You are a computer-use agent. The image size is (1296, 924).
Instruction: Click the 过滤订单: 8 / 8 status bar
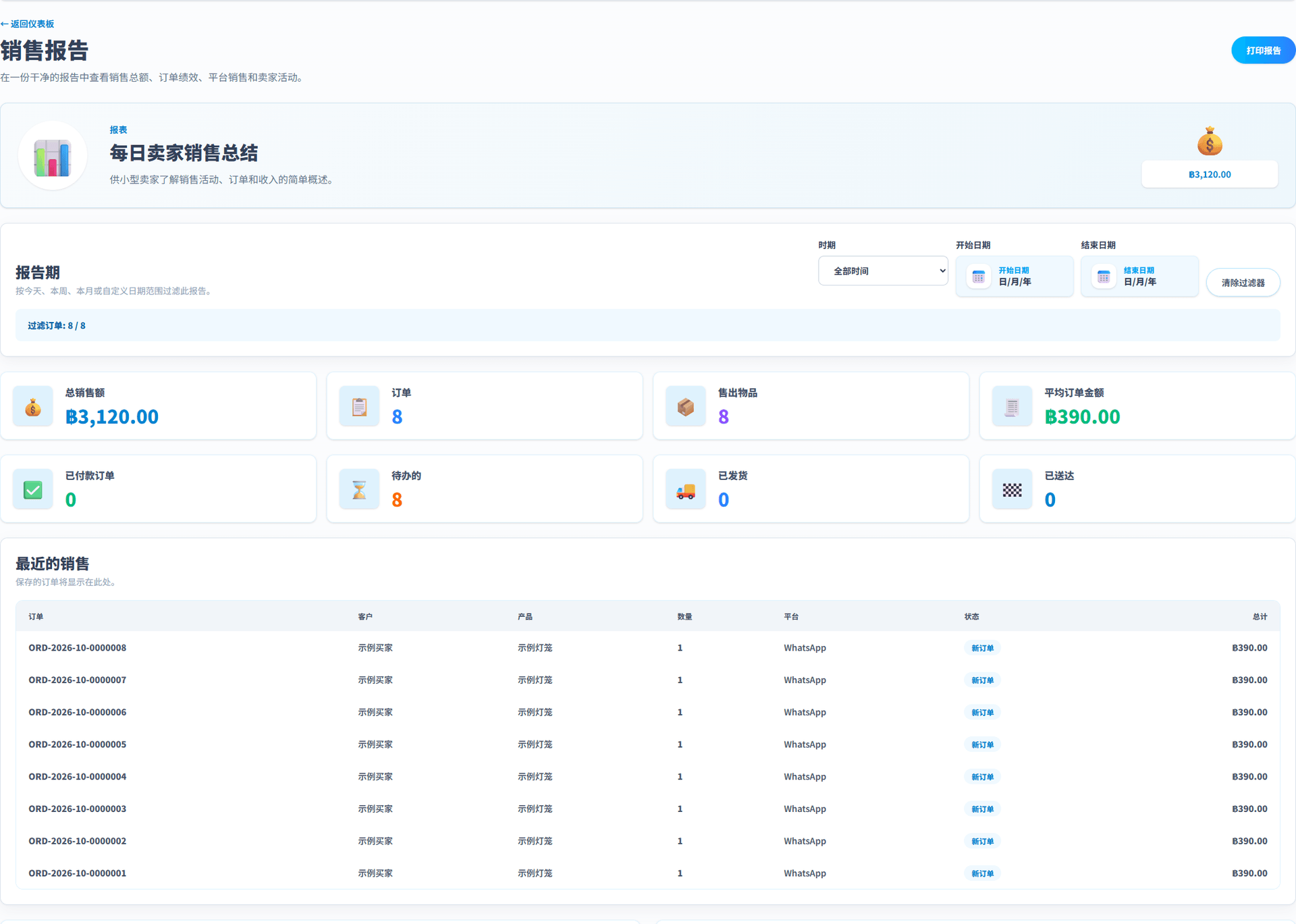(x=647, y=325)
